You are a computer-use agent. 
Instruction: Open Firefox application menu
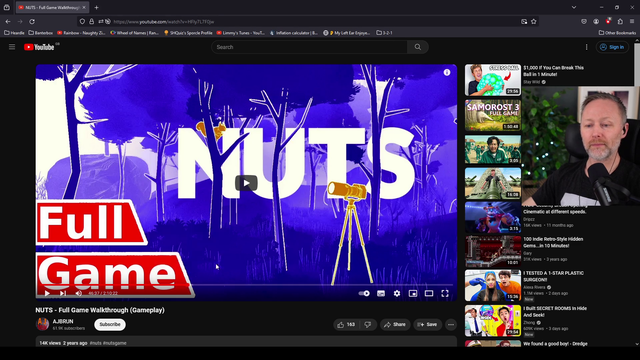click(632, 22)
